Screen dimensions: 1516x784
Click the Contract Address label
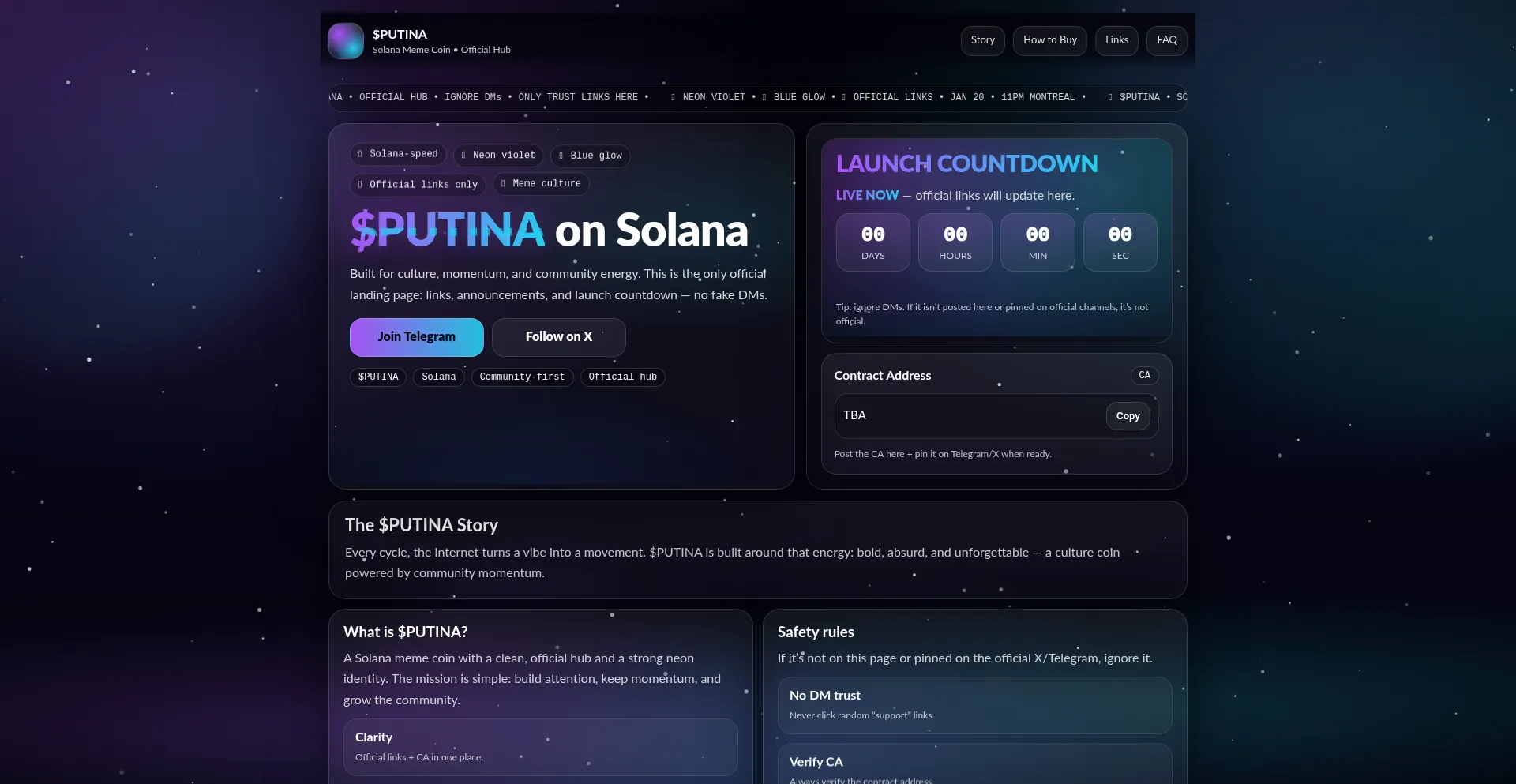coord(883,376)
